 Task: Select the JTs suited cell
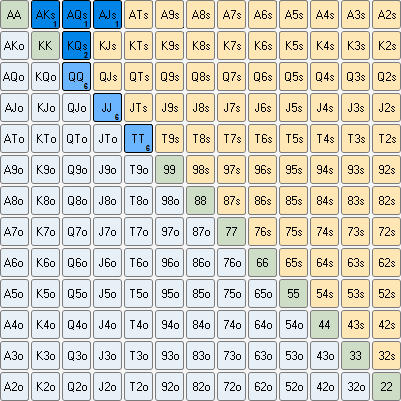pos(139,108)
